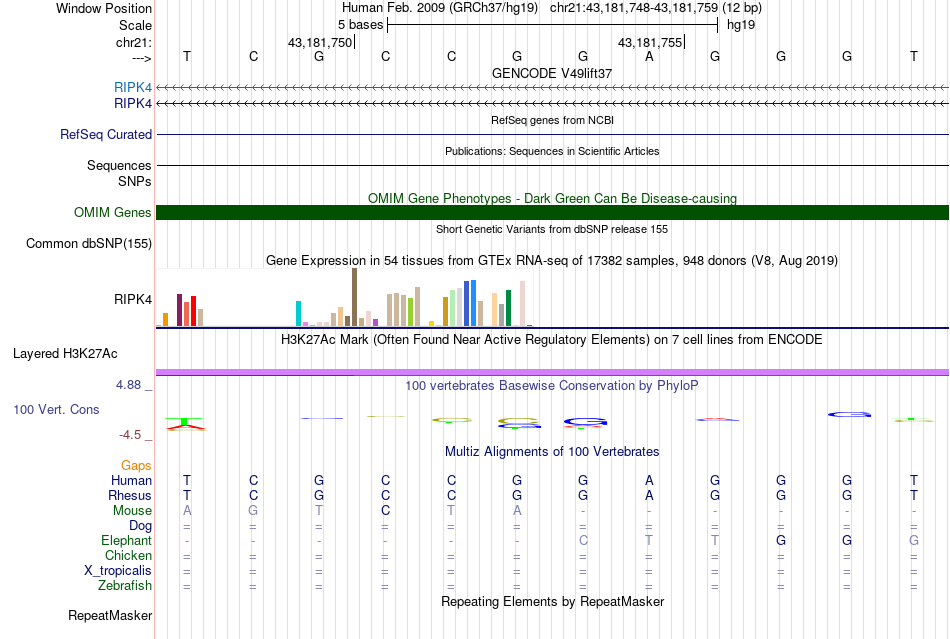Click the "C" base in the Mouse row
The image size is (950, 639).
(385, 511)
